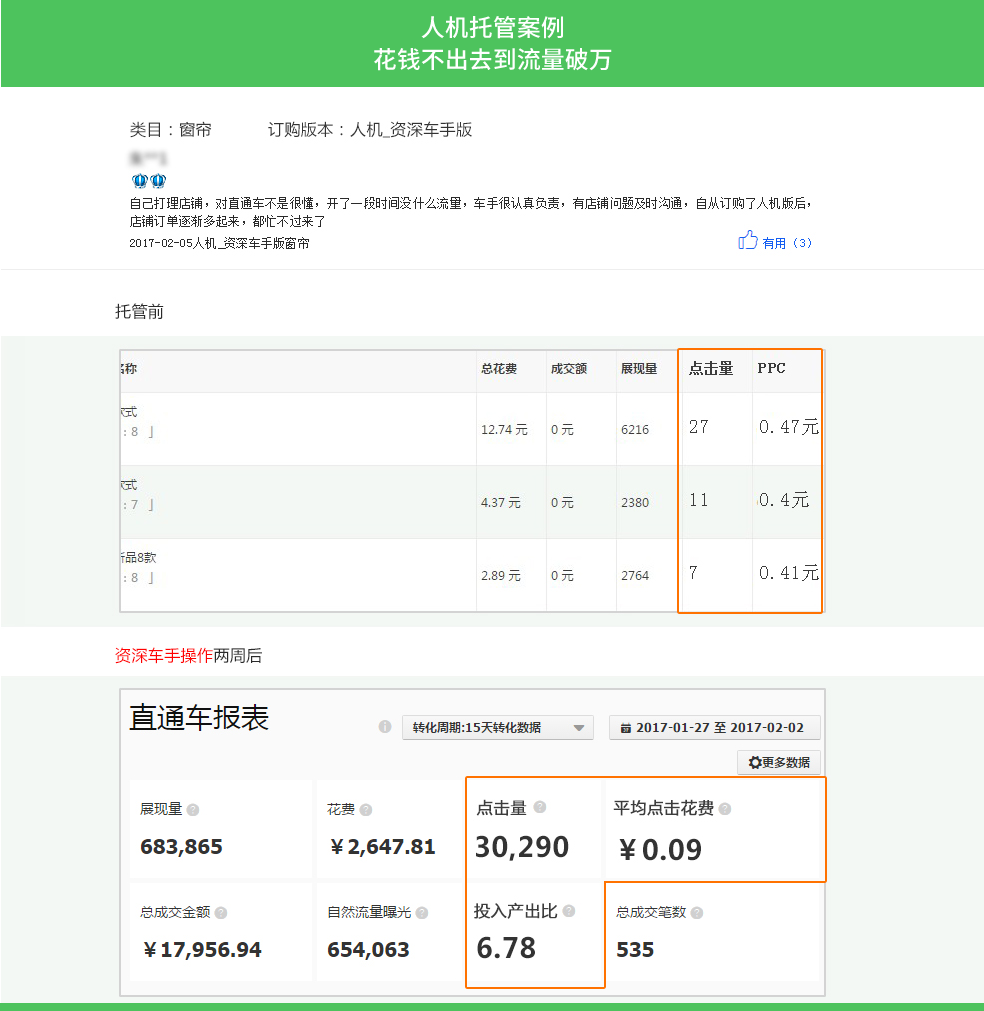Image resolution: width=984 pixels, height=1011 pixels.
Task: Click the 直通车报表 report title
Action: pos(199,718)
